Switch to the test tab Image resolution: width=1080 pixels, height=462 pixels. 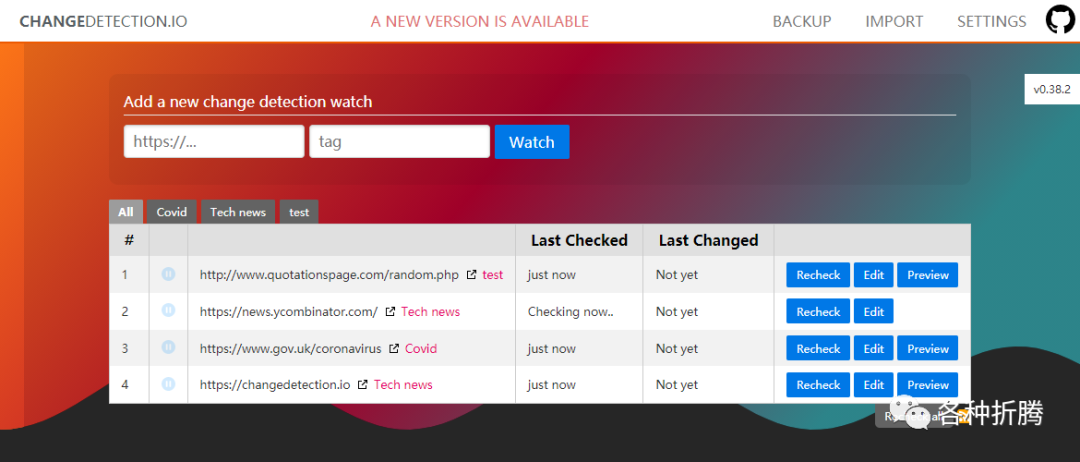click(299, 212)
